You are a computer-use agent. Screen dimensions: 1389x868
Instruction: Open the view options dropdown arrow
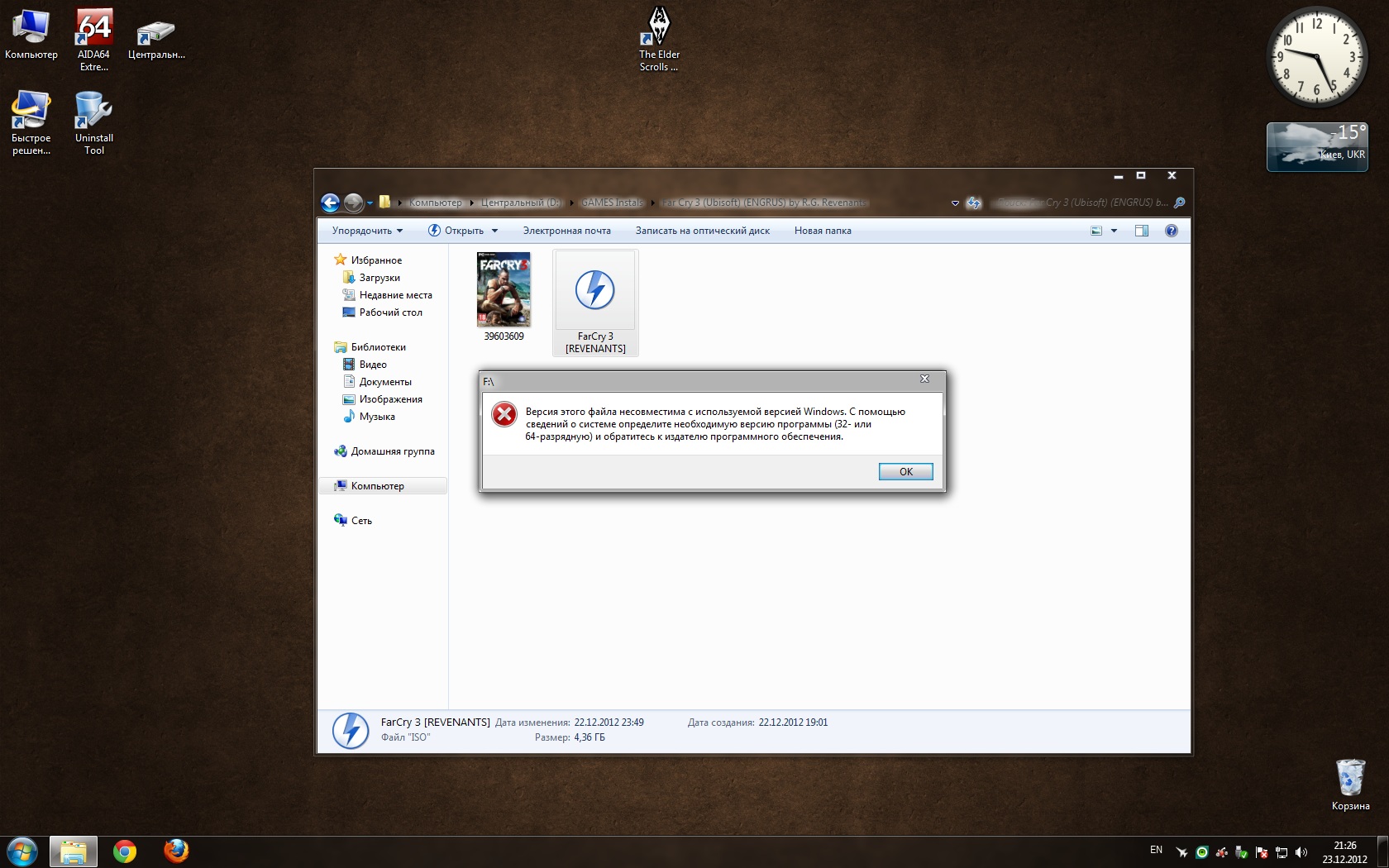click(x=1114, y=231)
